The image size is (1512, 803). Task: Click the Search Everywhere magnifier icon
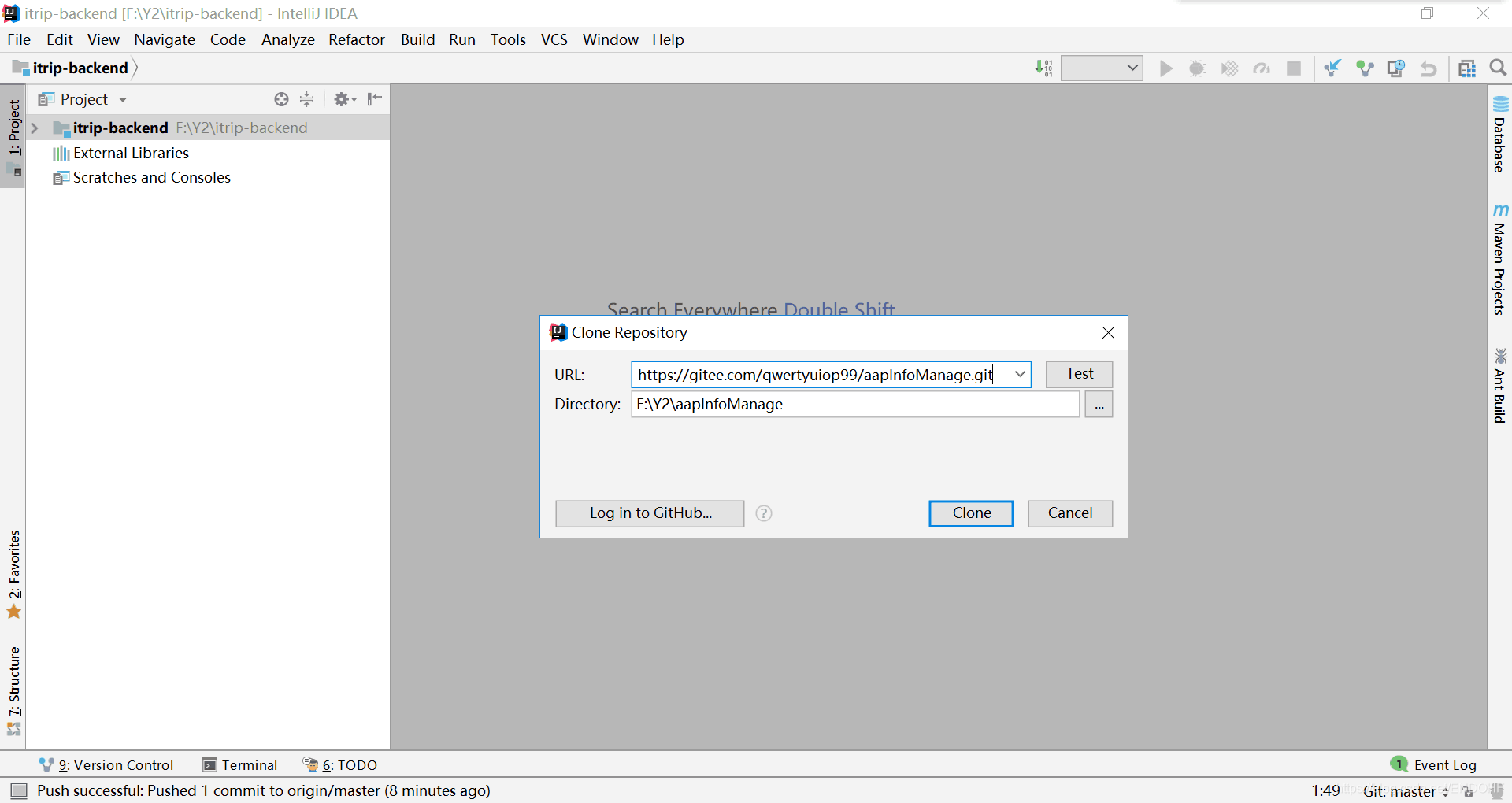(x=1498, y=68)
